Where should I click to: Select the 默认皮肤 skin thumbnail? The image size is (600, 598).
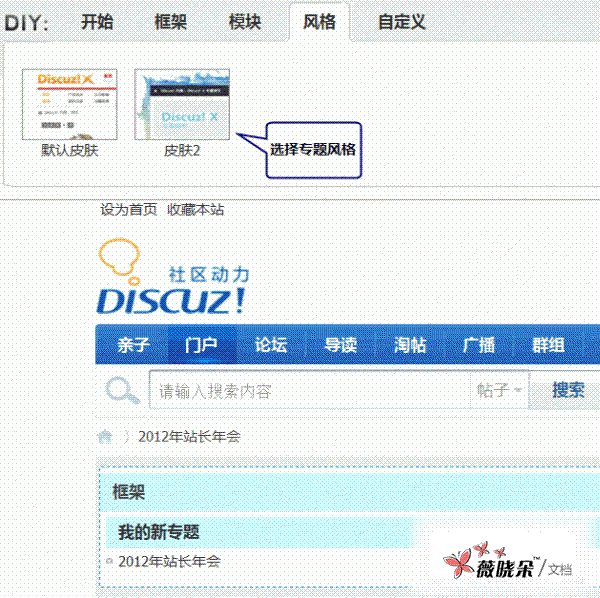tap(70, 104)
